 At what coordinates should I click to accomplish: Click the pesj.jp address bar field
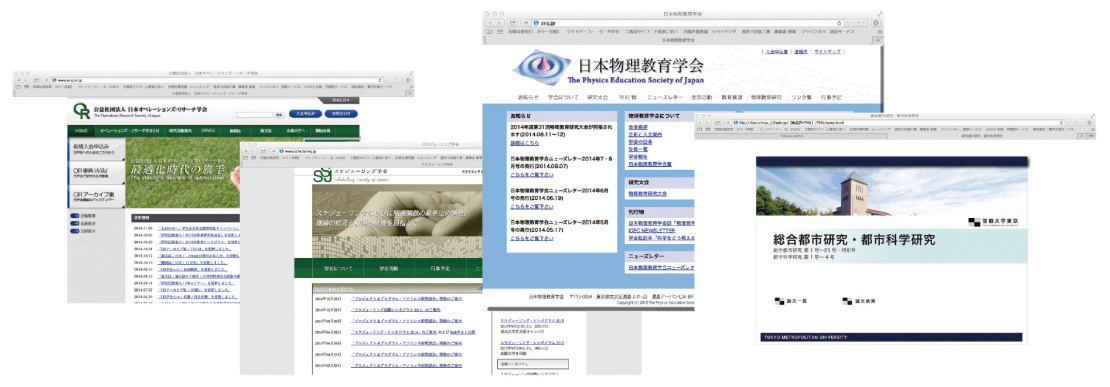687,23
